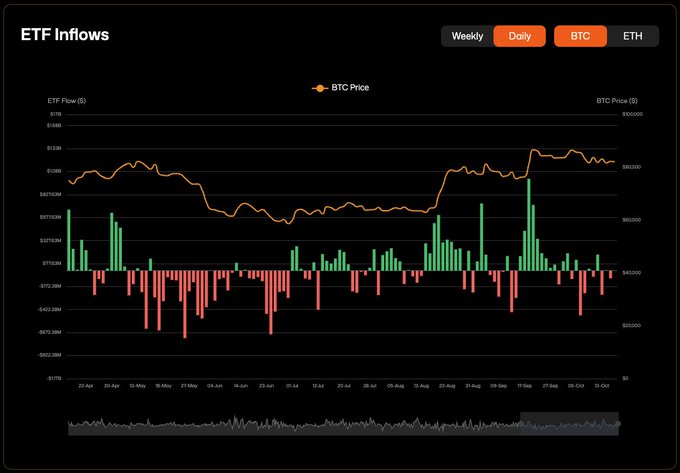Image resolution: width=680 pixels, height=473 pixels.
Task: Choose the BTC asset toggle
Action: click(580, 36)
